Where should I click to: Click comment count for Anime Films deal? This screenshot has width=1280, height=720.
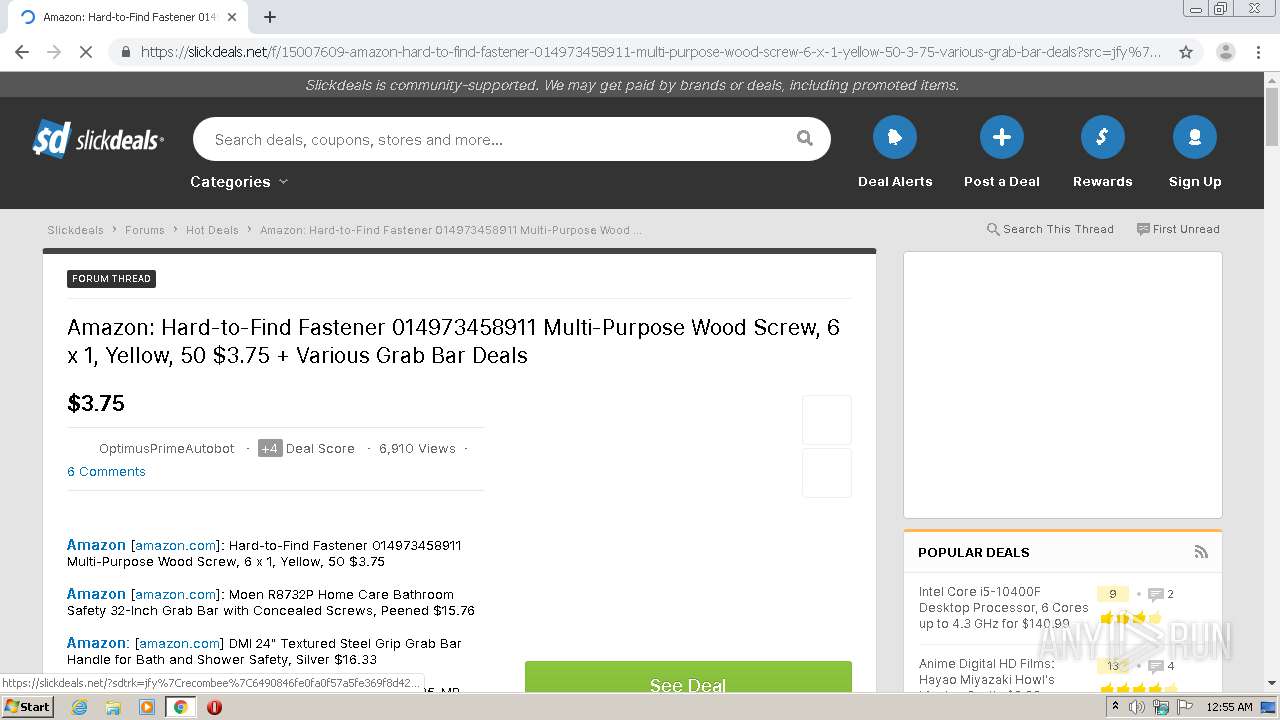(1161, 666)
